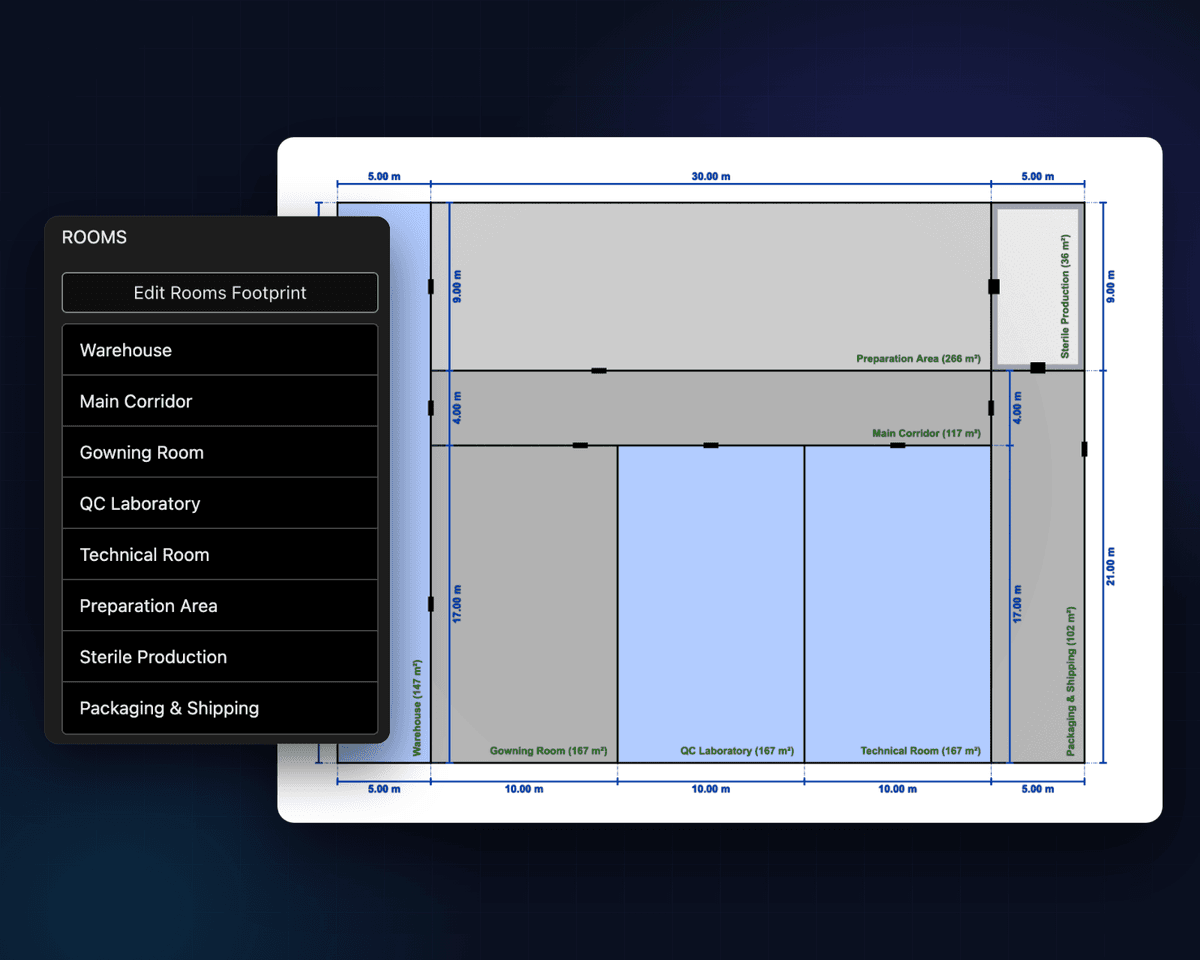This screenshot has width=1200, height=960.
Task: Select Warehouse in the rooms list
Action: [220, 350]
